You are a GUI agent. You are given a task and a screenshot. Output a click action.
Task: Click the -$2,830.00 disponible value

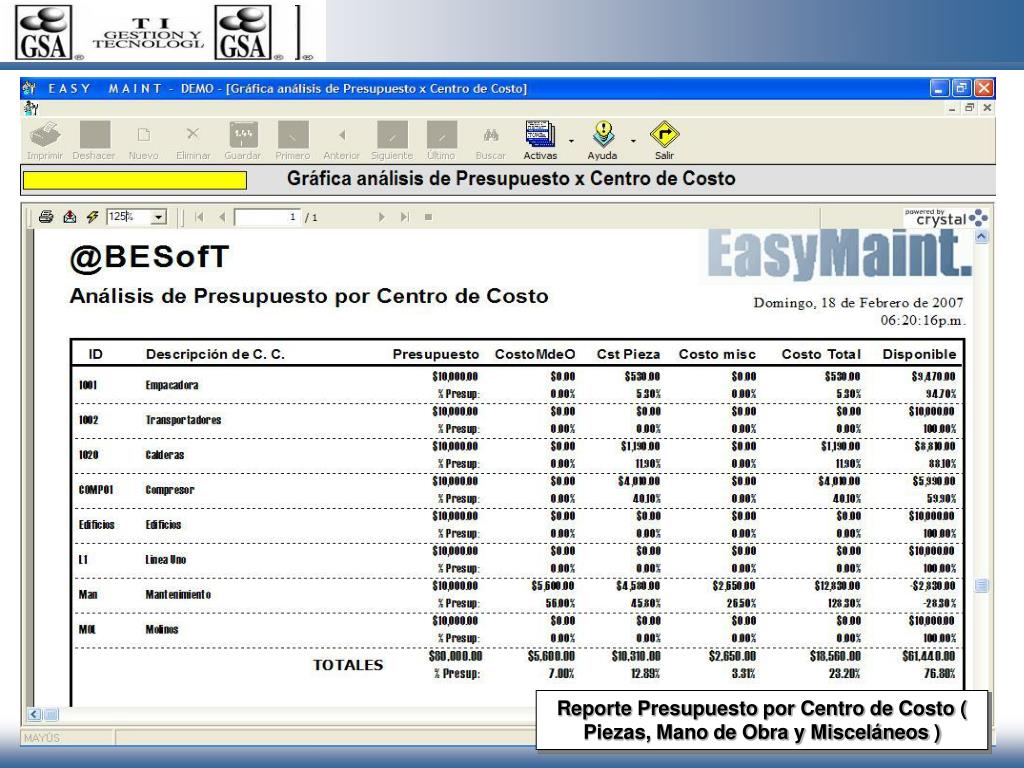click(x=933, y=586)
